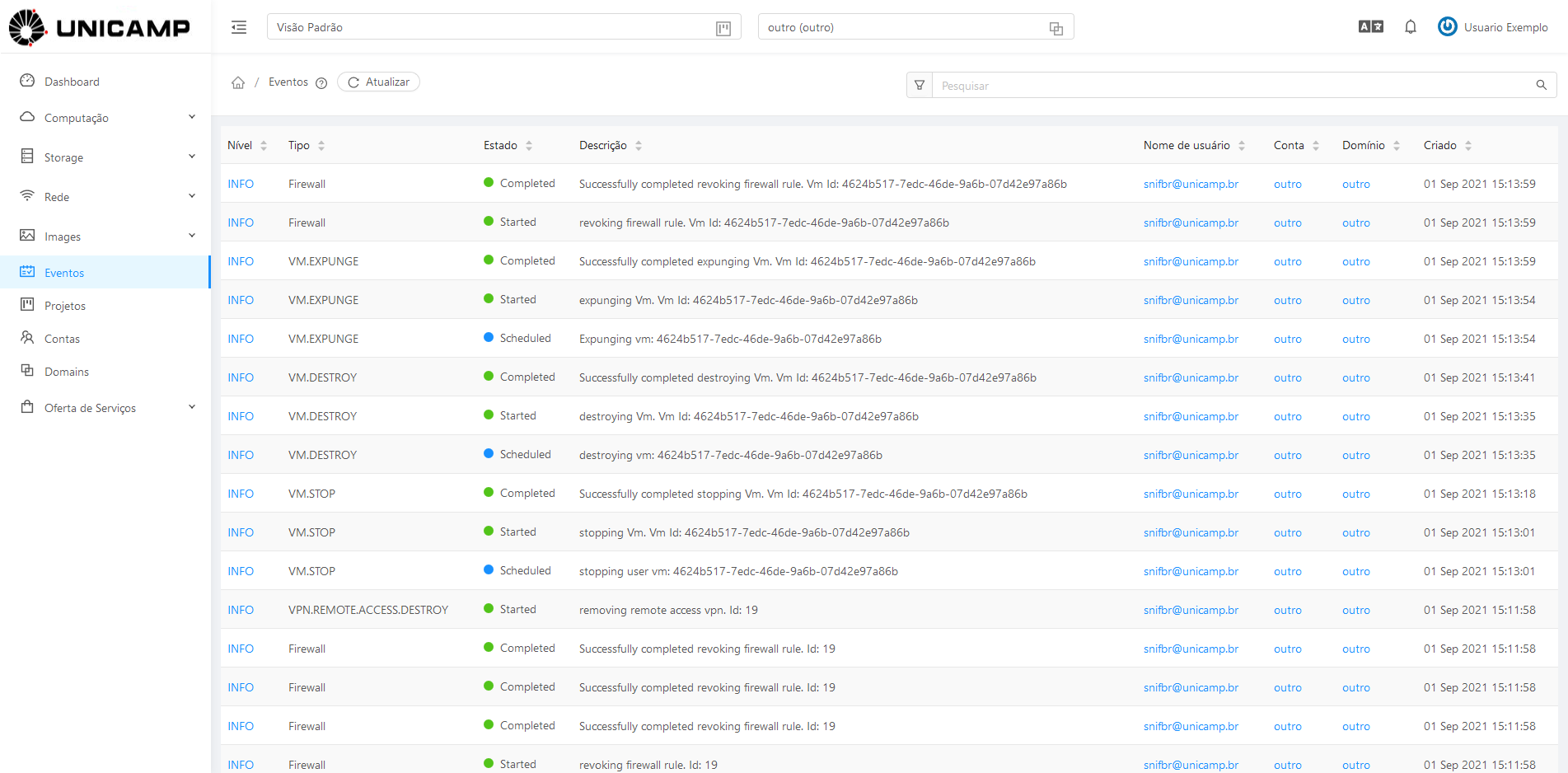Open the outro (outro) project selector

click(915, 27)
